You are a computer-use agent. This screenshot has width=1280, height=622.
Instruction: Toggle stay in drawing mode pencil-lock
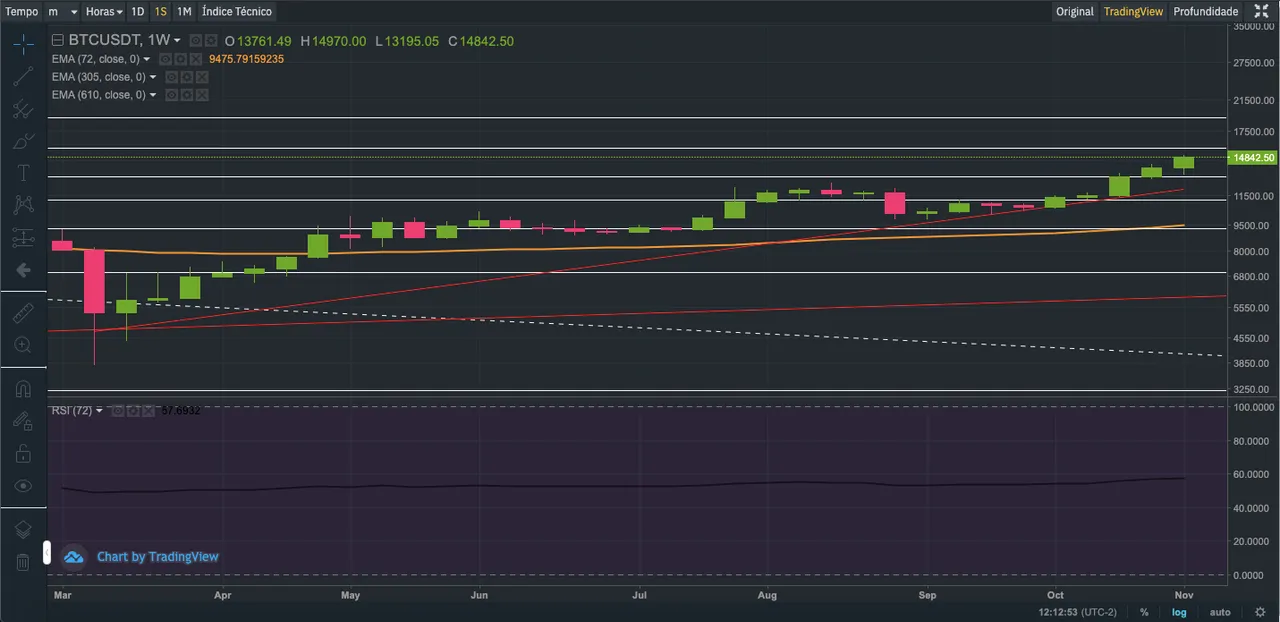[x=23, y=421]
